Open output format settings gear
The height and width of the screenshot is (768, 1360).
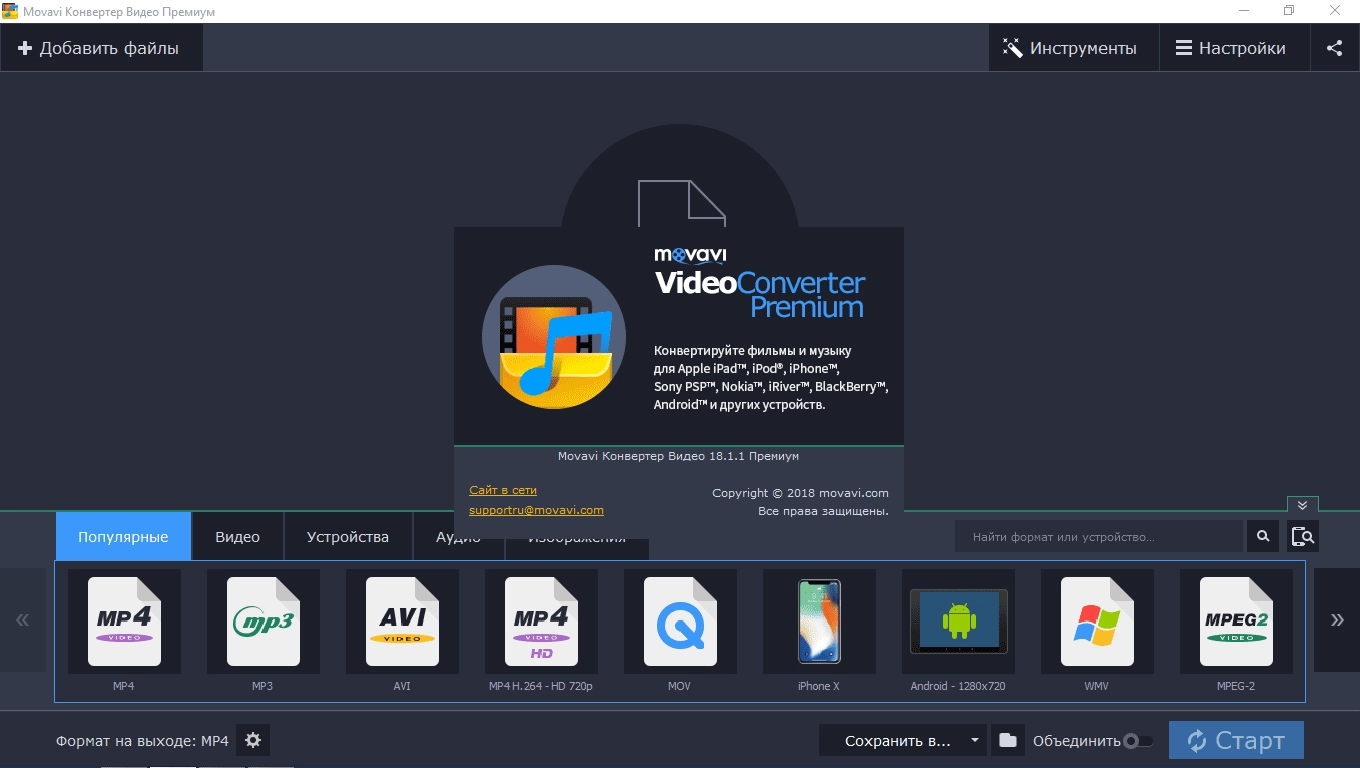(x=253, y=741)
